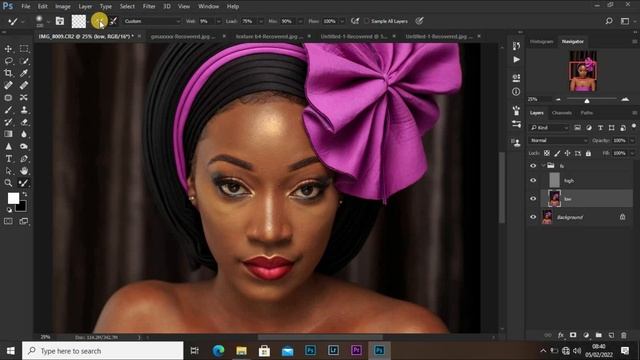Select the Eyedropper tool

(x=24, y=73)
